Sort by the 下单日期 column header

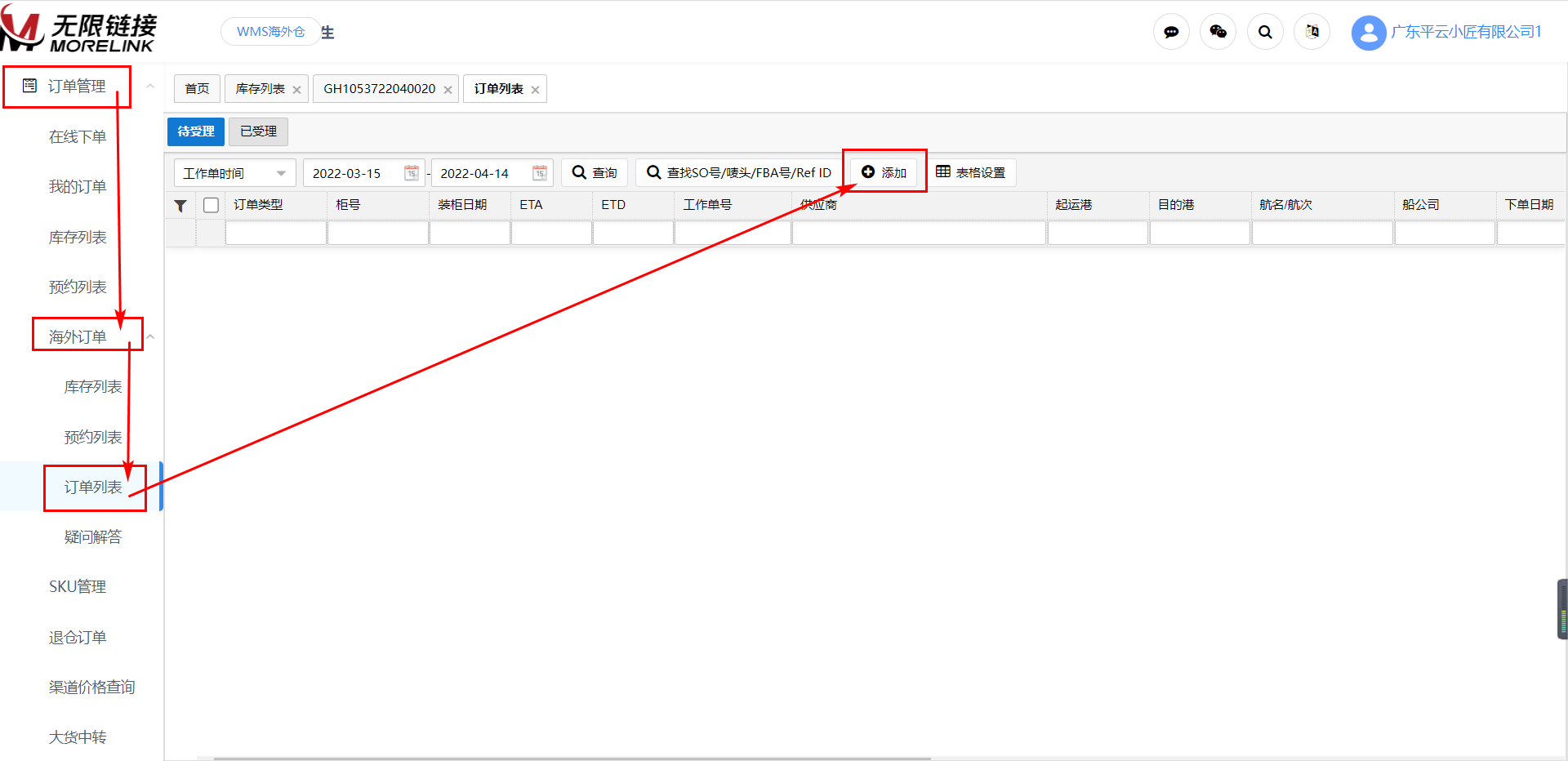(x=1531, y=205)
